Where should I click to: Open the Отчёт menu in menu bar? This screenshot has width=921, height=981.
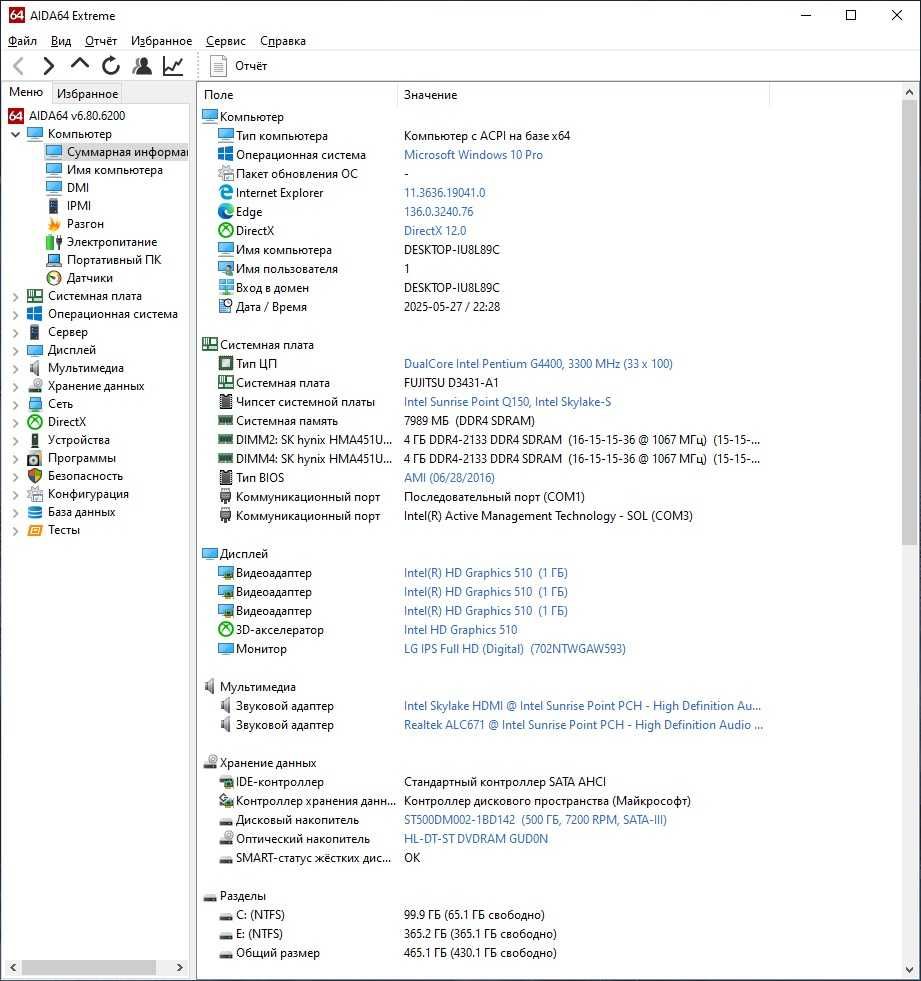click(x=101, y=41)
